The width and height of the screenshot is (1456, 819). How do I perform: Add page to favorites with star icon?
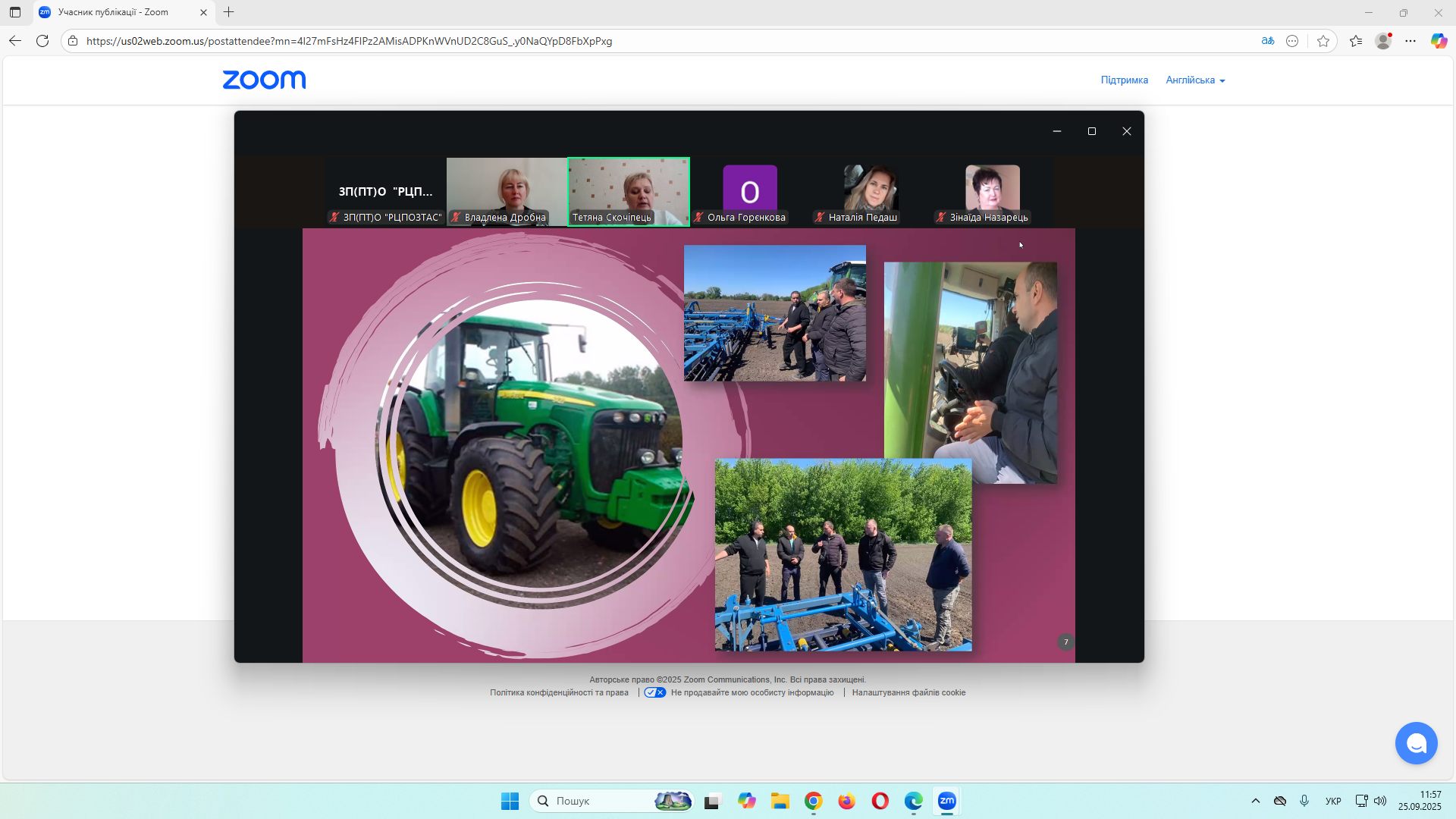(1323, 41)
